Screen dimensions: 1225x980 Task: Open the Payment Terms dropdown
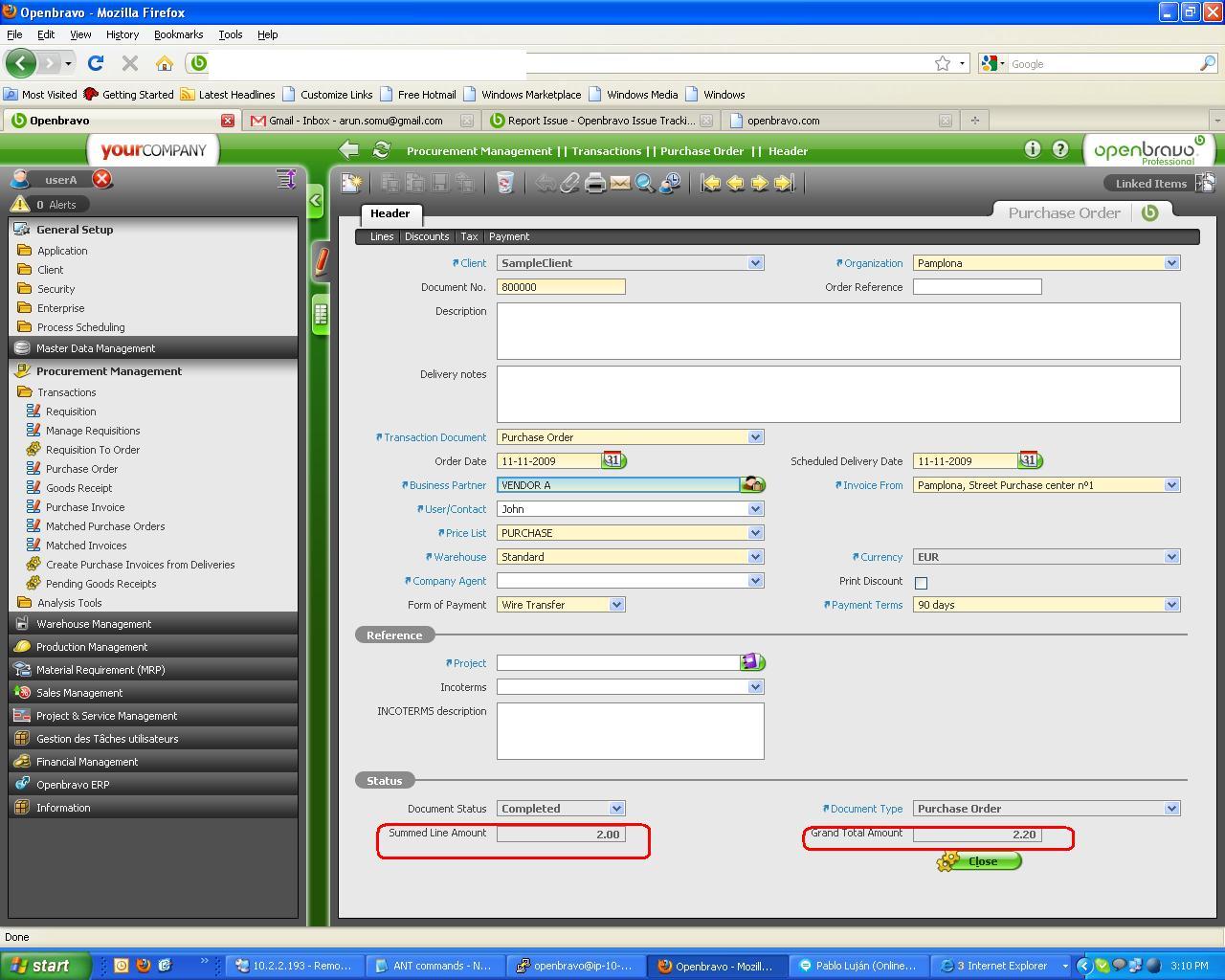1171,605
